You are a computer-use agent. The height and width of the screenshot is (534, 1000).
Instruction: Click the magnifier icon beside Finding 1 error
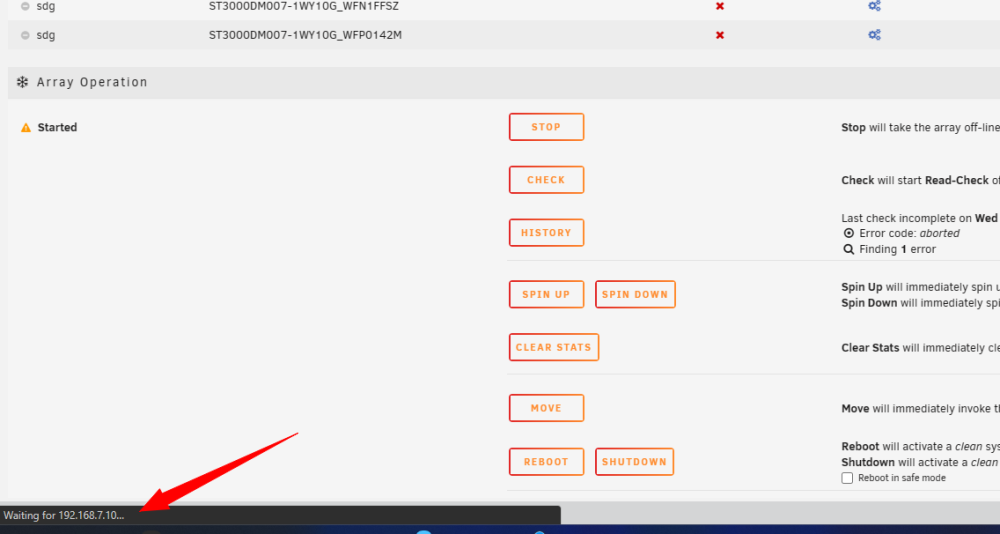[x=849, y=249]
